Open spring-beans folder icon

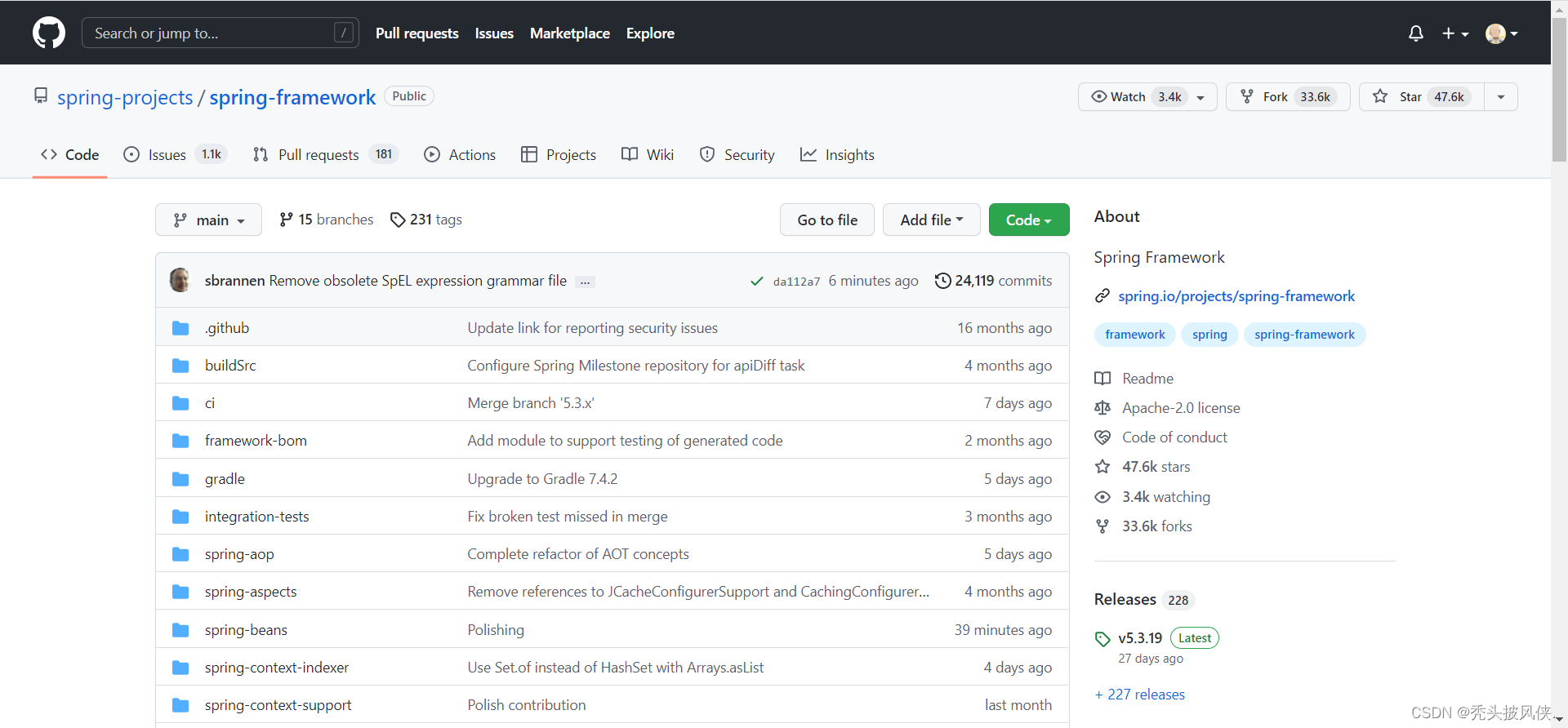pos(180,630)
